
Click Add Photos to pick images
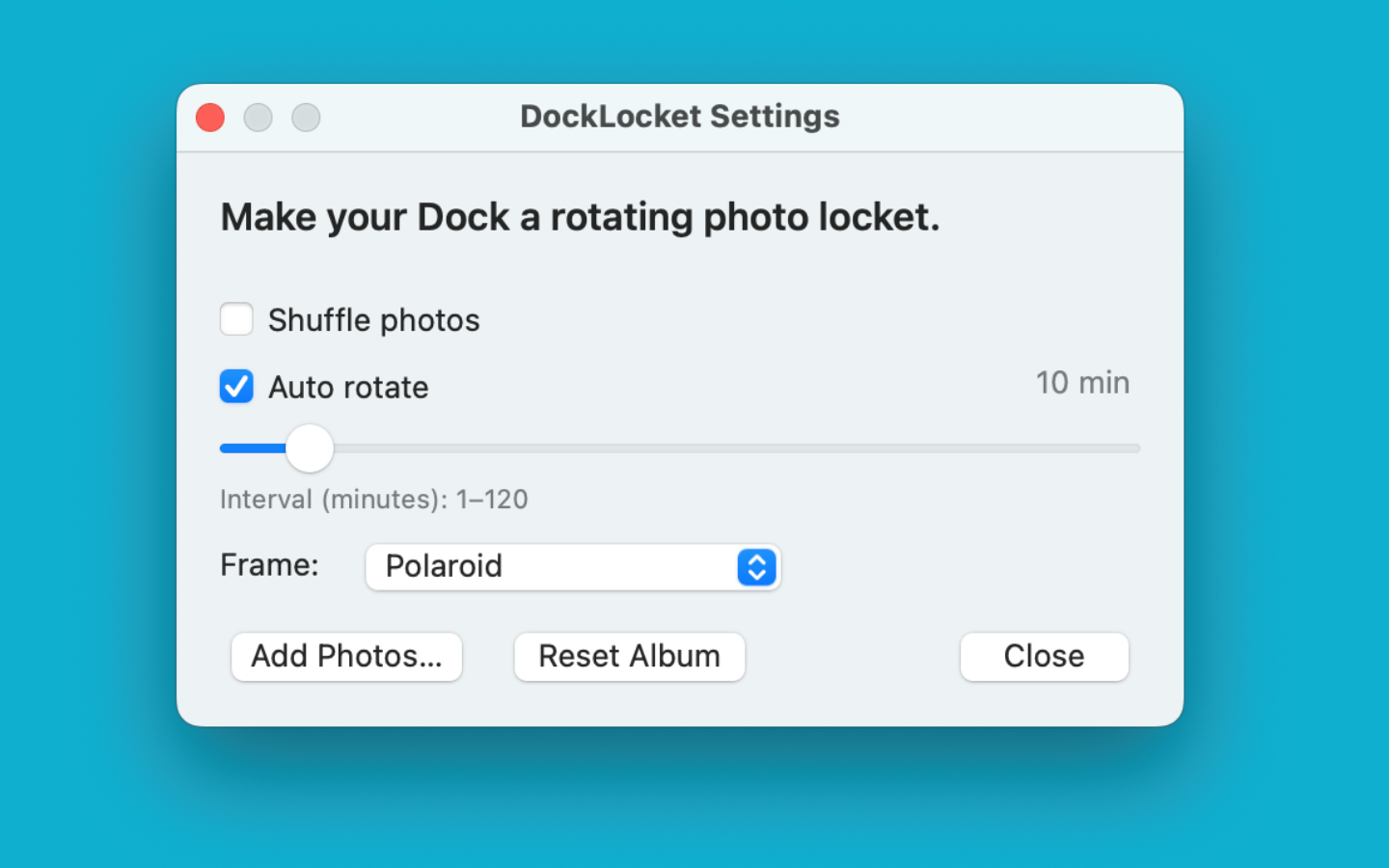(x=346, y=657)
